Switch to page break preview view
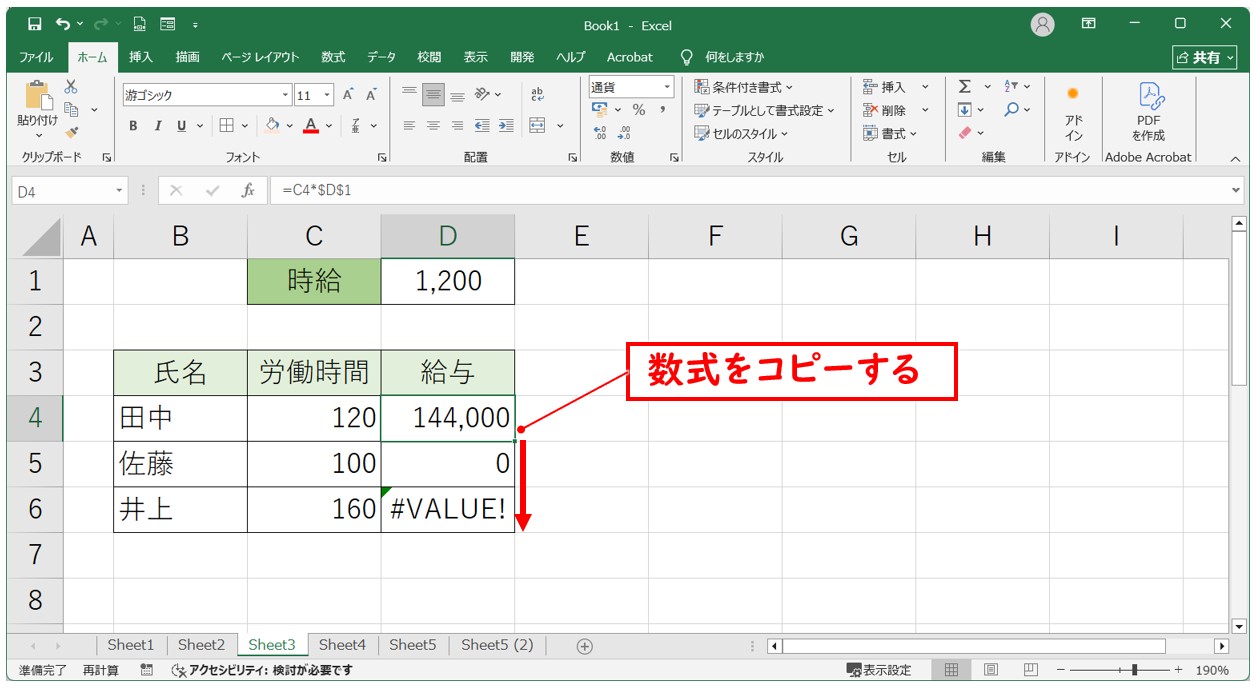Image resolution: width=1256 pixels, height=688 pixels. [1030, 670]
